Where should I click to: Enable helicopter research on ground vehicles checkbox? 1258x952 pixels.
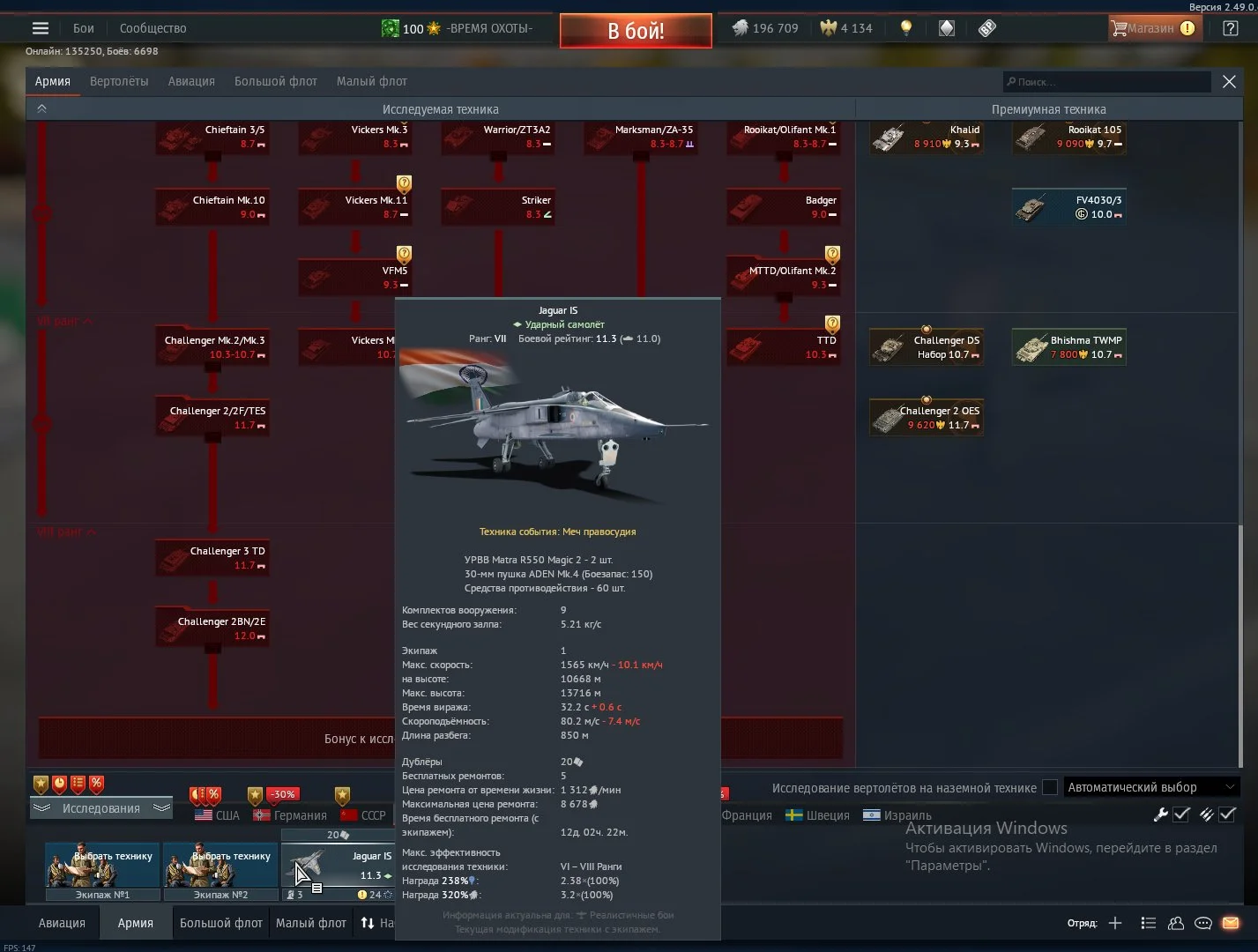[1050, 787]
